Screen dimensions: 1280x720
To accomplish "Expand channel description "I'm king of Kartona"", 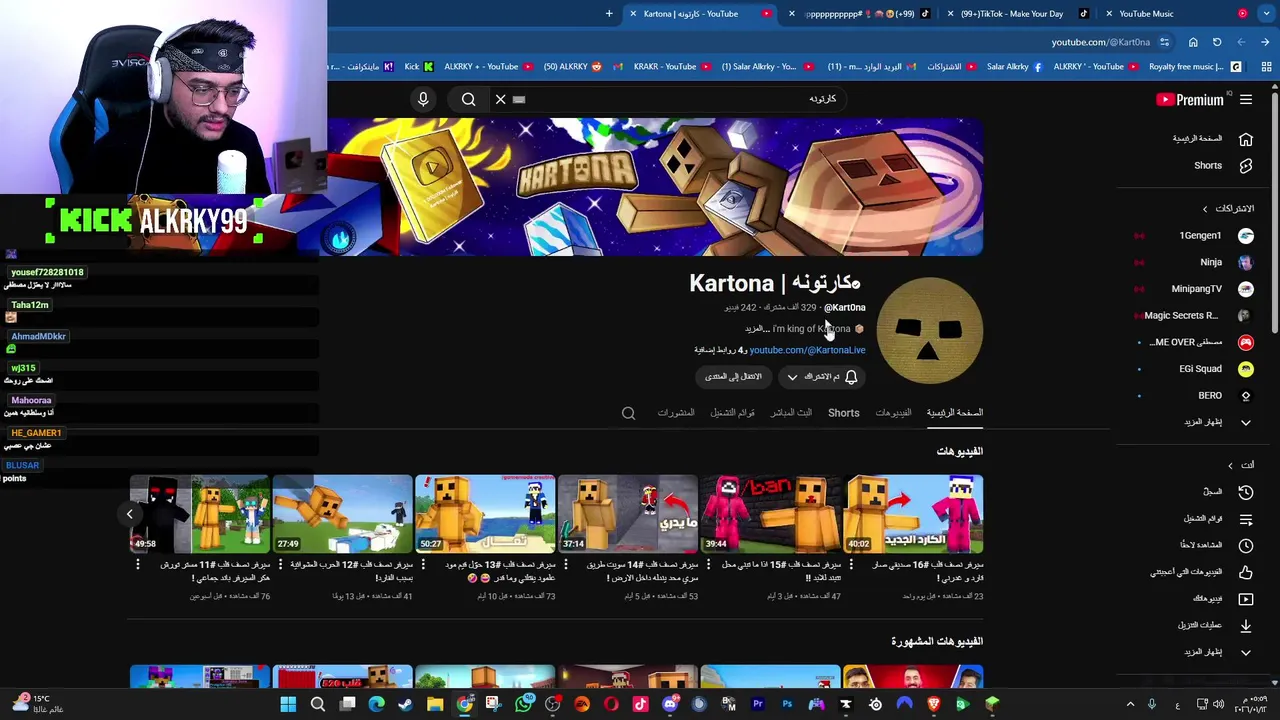I will pos(805,329).
